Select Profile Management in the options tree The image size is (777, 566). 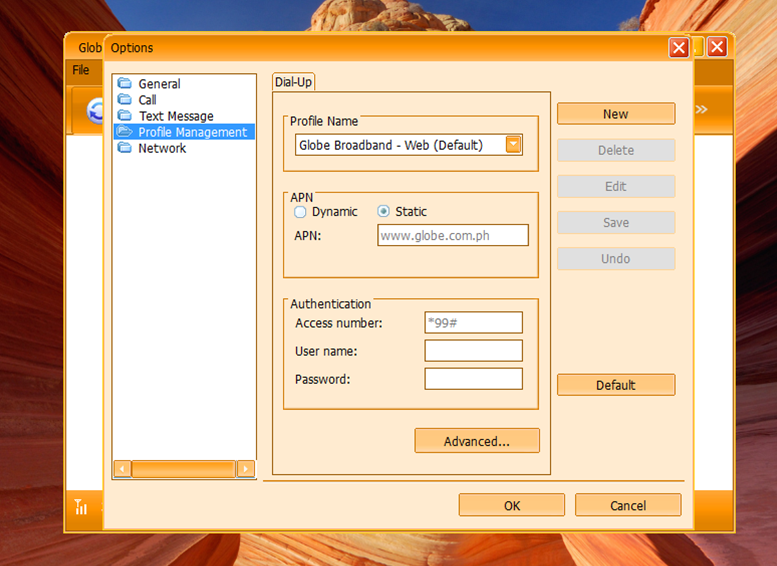coord(192,132)
